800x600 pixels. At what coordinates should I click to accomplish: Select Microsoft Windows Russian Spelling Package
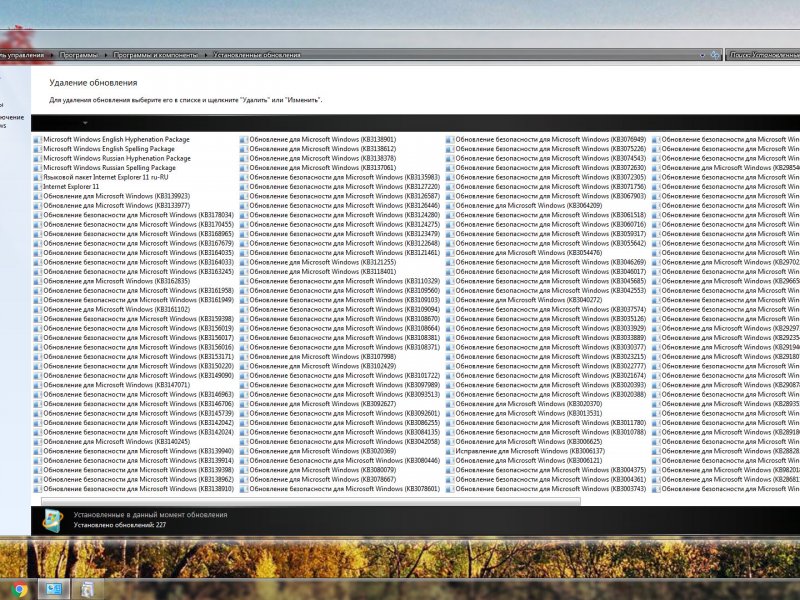tap(109, 168)
